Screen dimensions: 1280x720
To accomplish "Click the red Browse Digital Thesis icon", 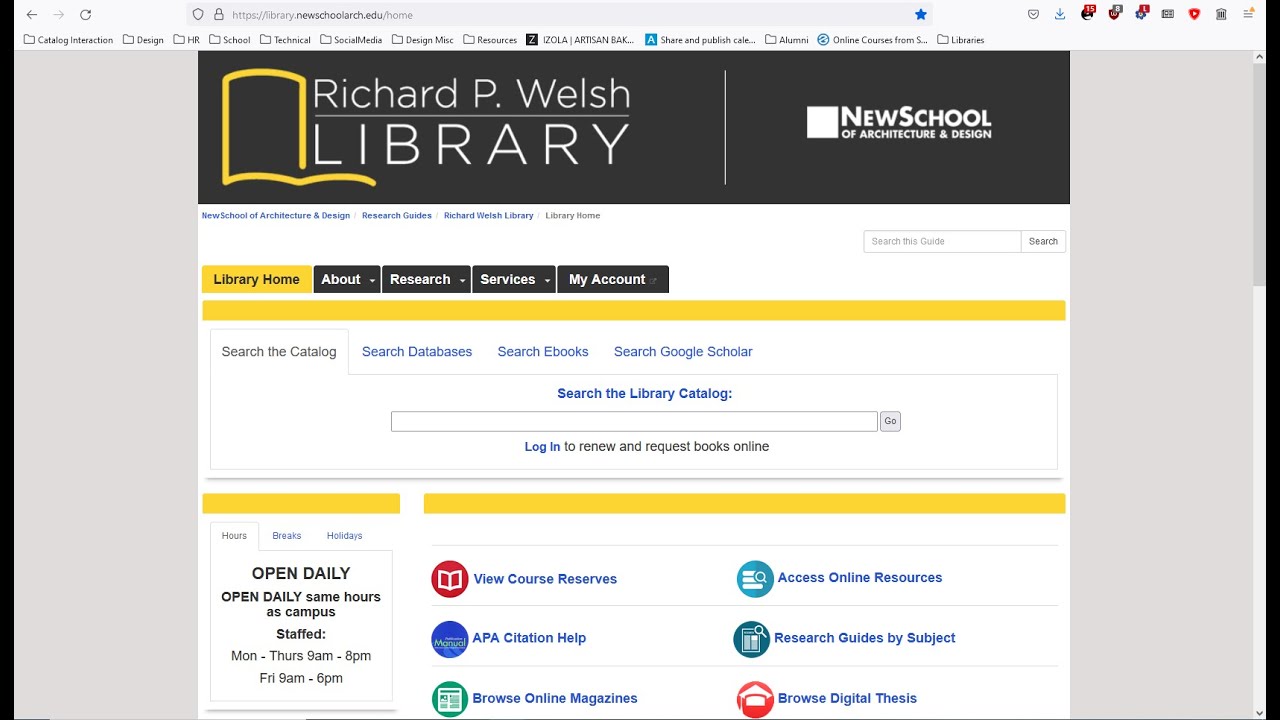I will tap(755, 699).
